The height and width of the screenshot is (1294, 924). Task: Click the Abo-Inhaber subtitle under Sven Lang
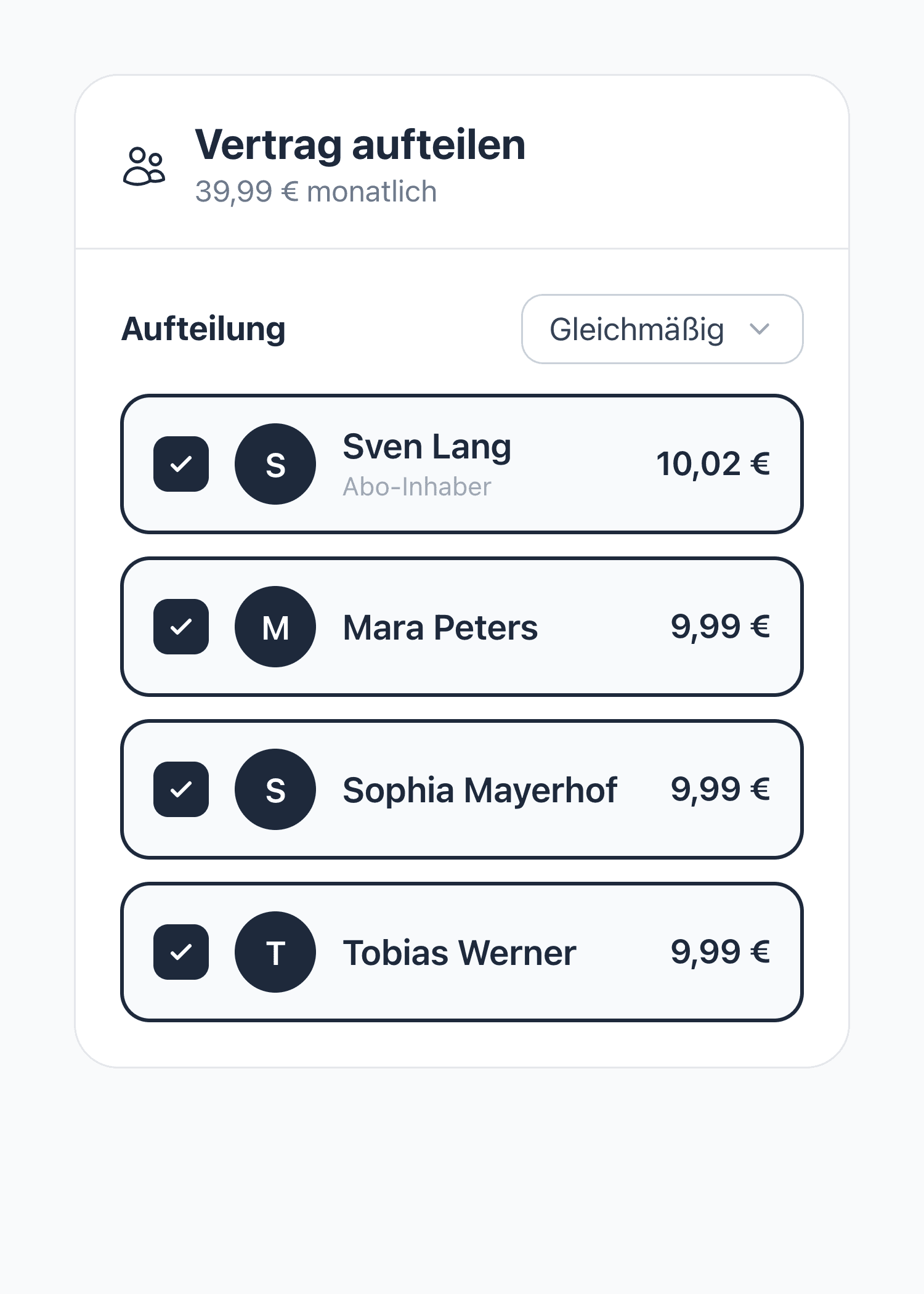[x=417, y=487]
